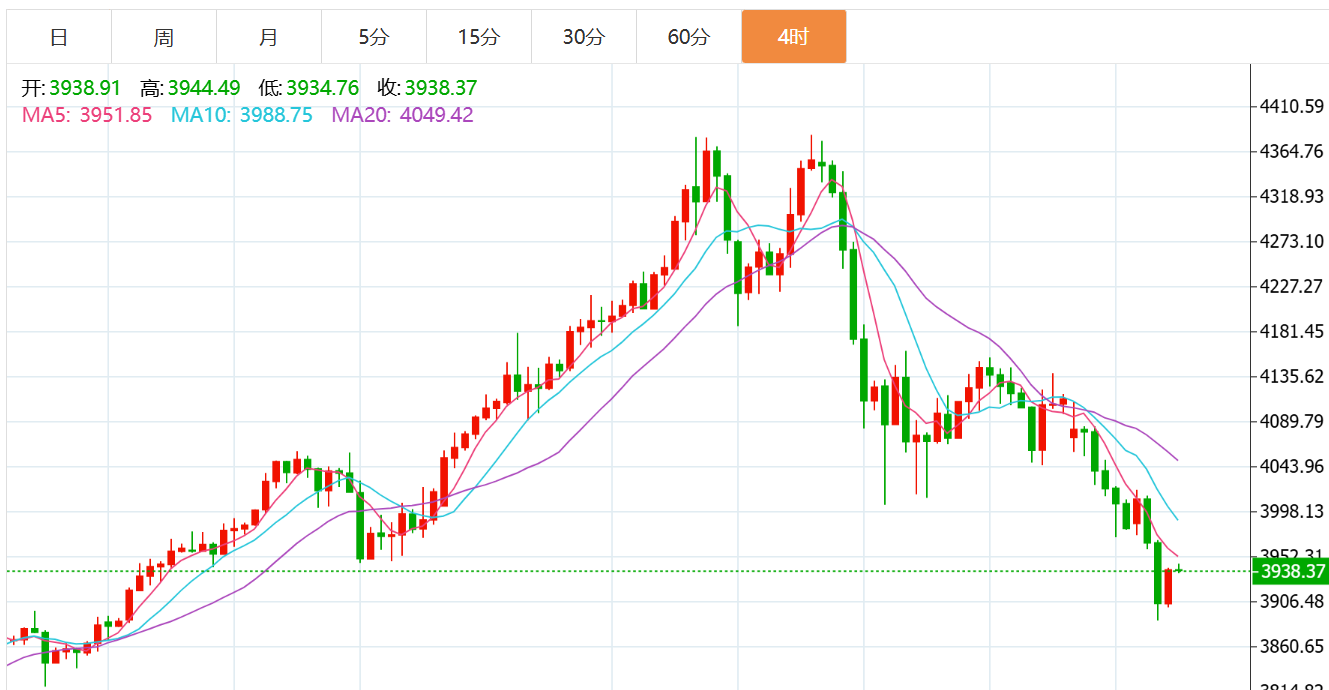Click the green 3938.37 current price tag

[1292, 571]
